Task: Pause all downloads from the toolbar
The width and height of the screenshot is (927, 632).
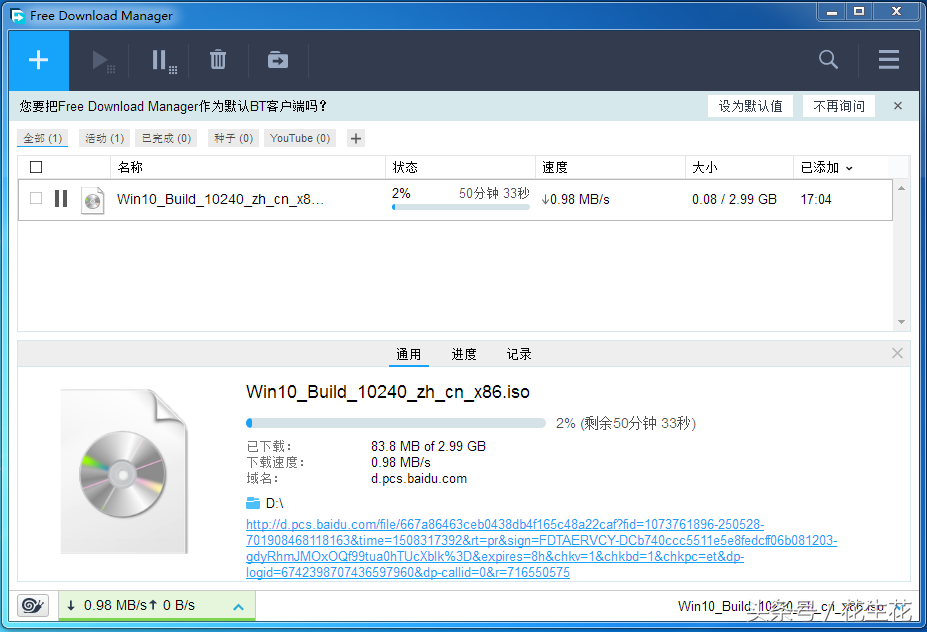Action: tap(164, 60)
